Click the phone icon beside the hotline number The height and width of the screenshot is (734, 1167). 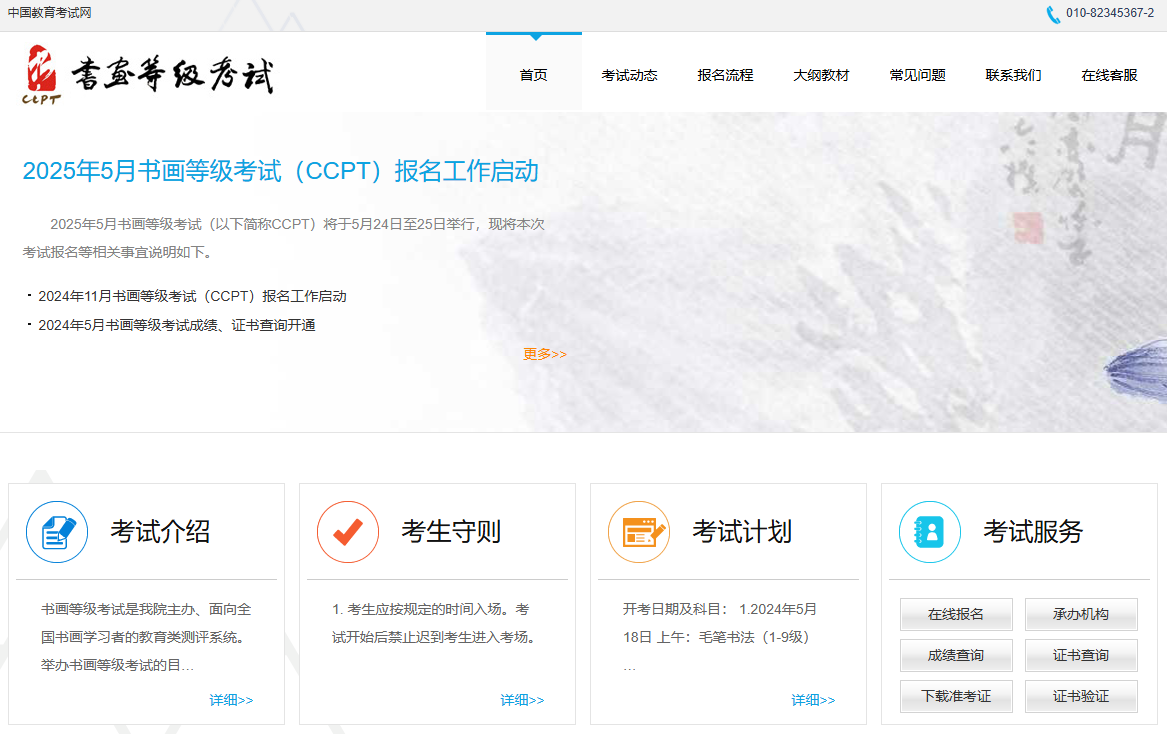(1053, 14)
